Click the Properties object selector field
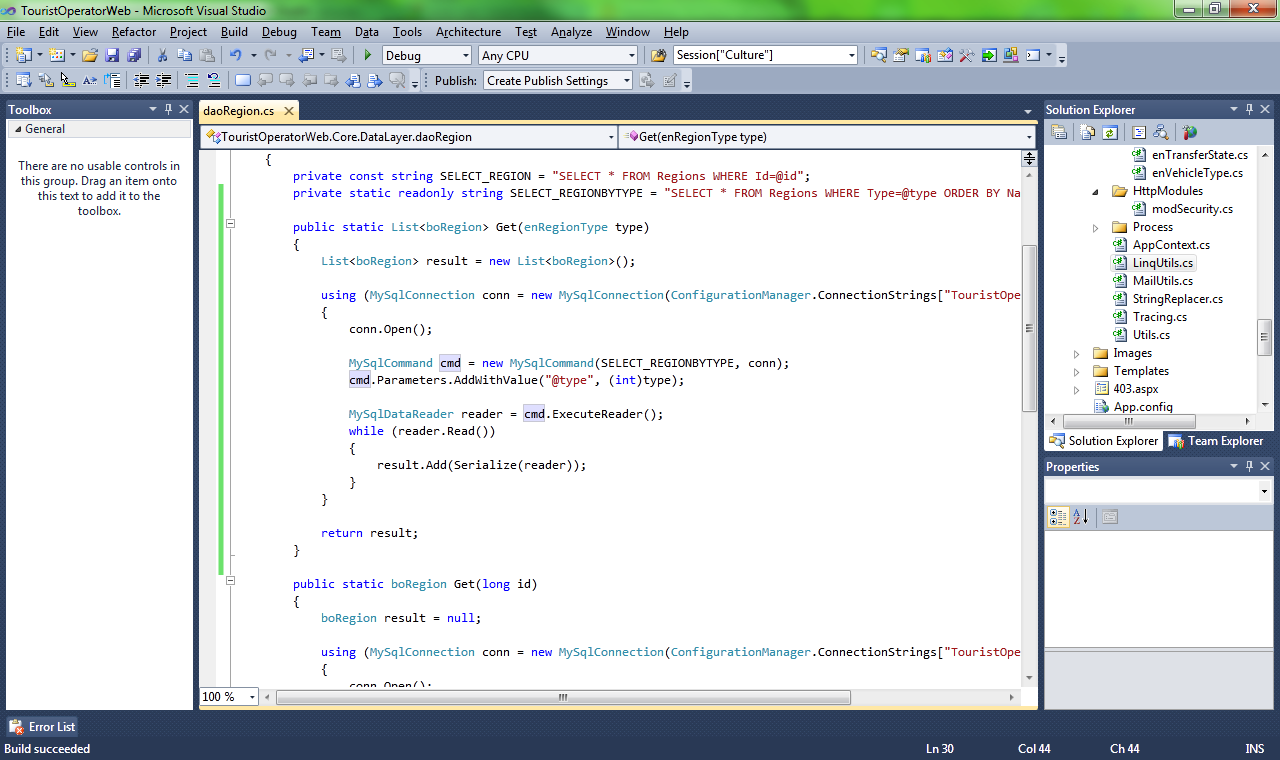Image resolution: width=1280 pixels, height=760 pixels. point(1158,492)
